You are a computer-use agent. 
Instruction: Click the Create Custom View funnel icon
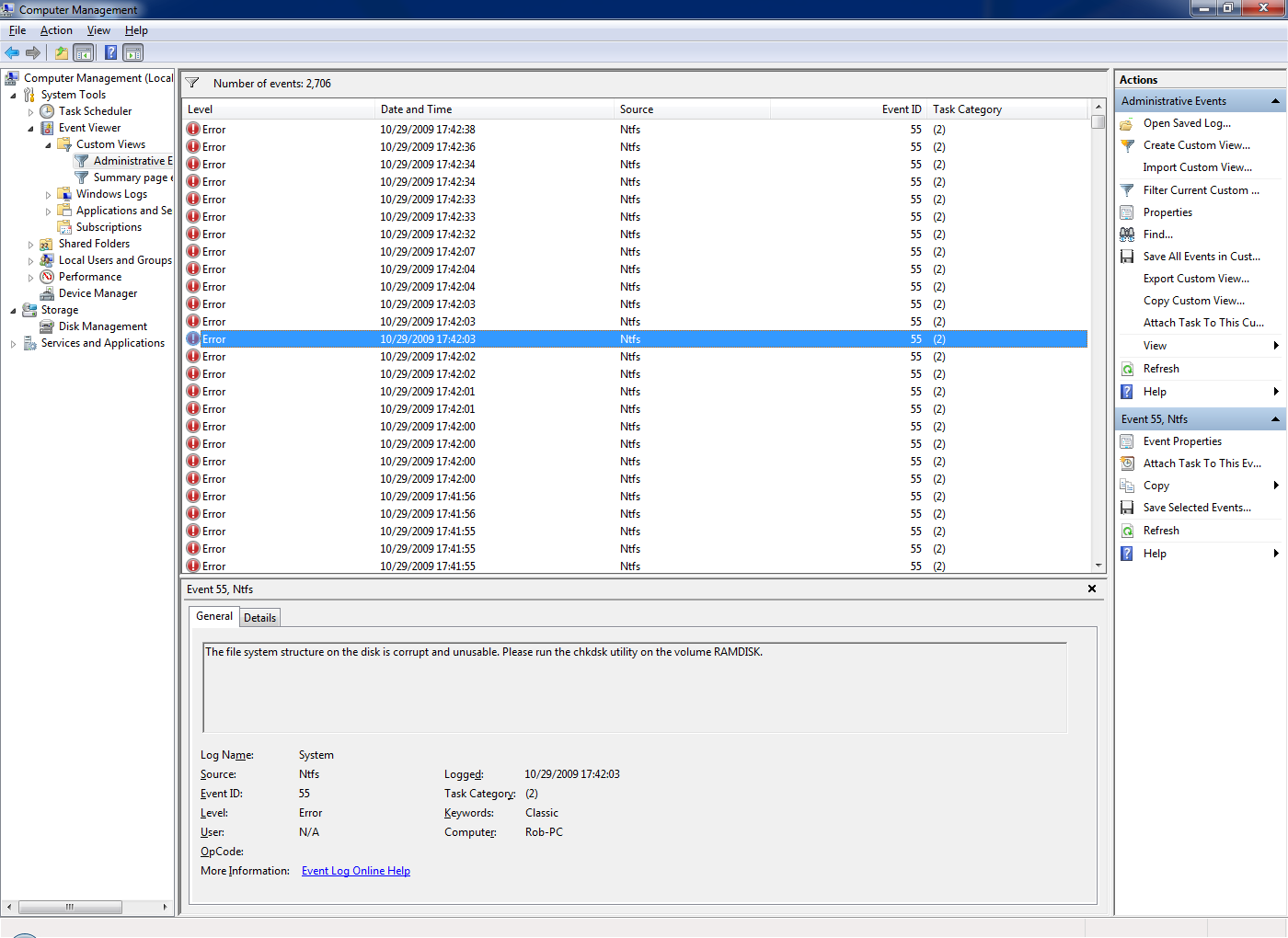[x=1127, y=145]
